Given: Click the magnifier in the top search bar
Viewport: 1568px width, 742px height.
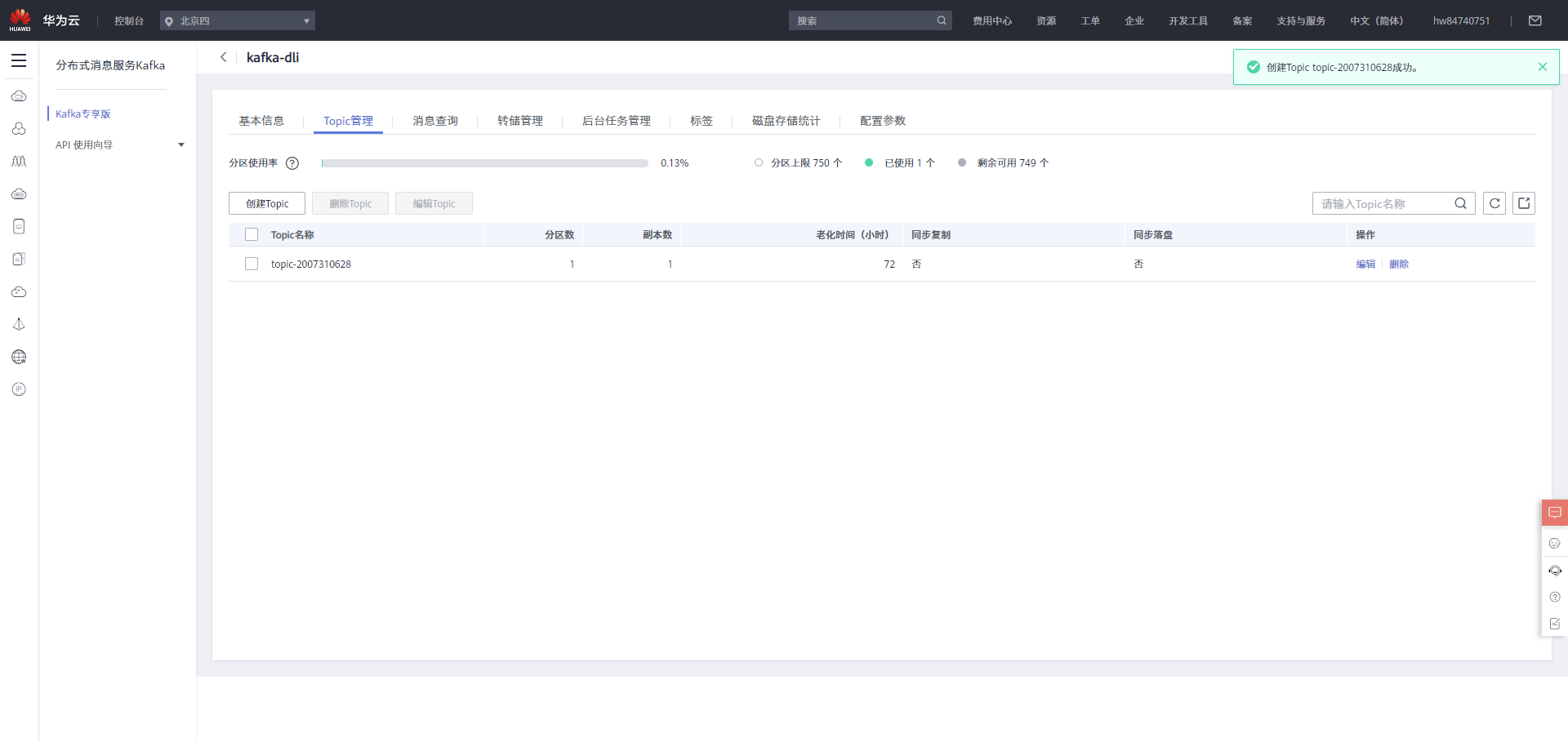Looking at the screenshot, I should pyautogui.click(x=942, y=20).
